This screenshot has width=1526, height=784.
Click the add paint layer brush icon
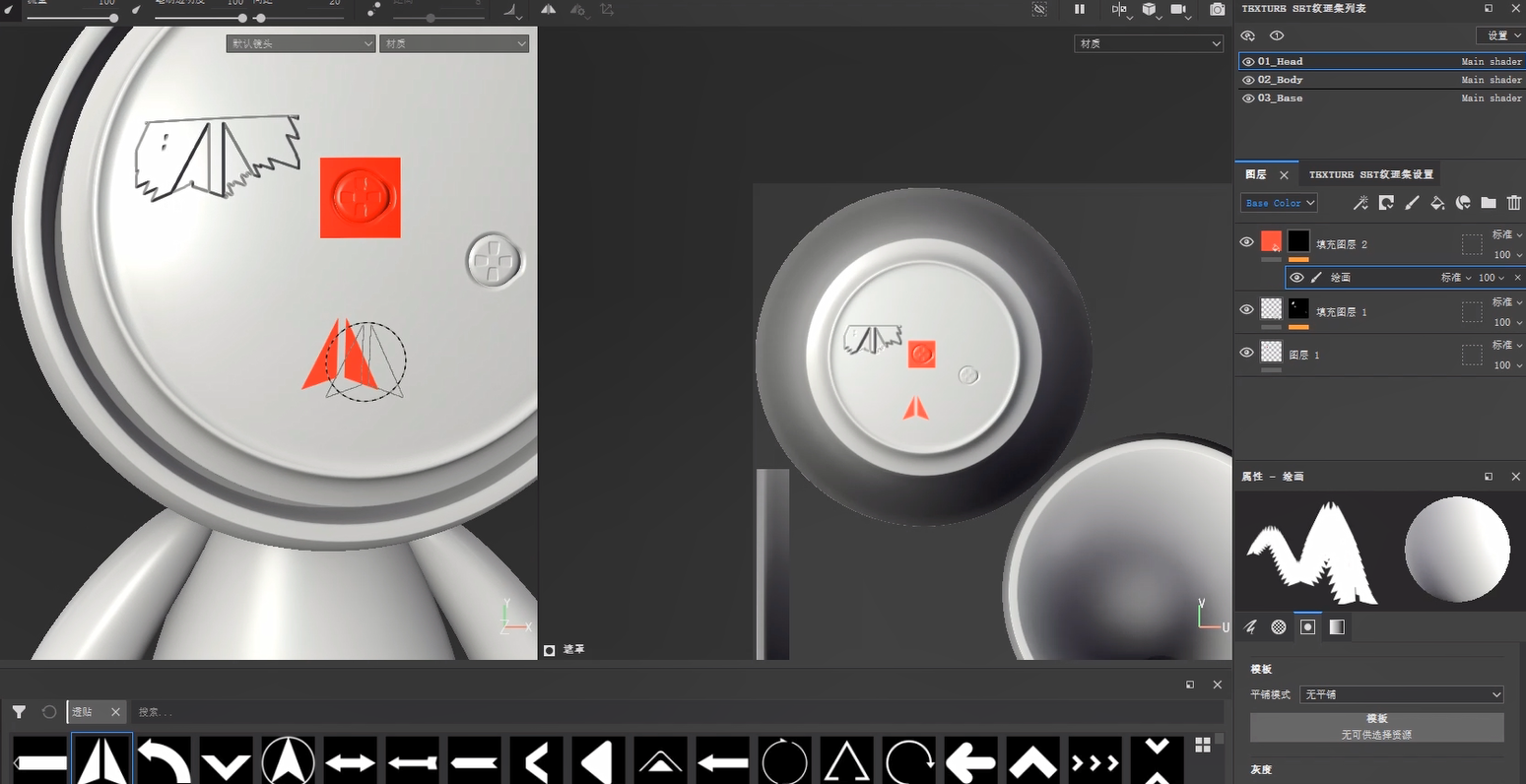pos(1412,203)
